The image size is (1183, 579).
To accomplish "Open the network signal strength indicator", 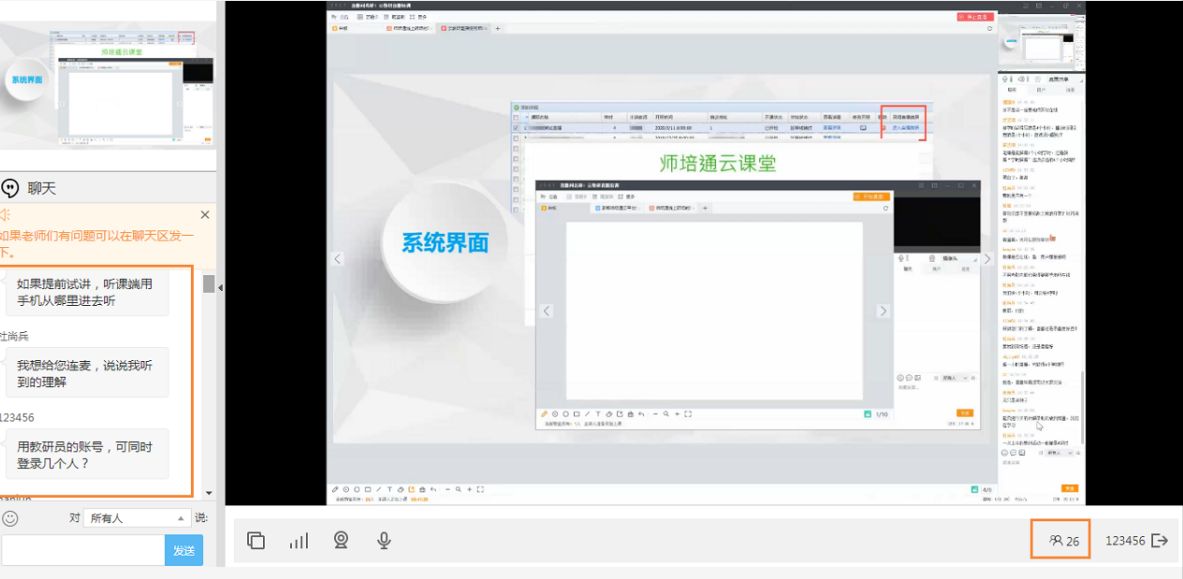I will pos(299,541).
